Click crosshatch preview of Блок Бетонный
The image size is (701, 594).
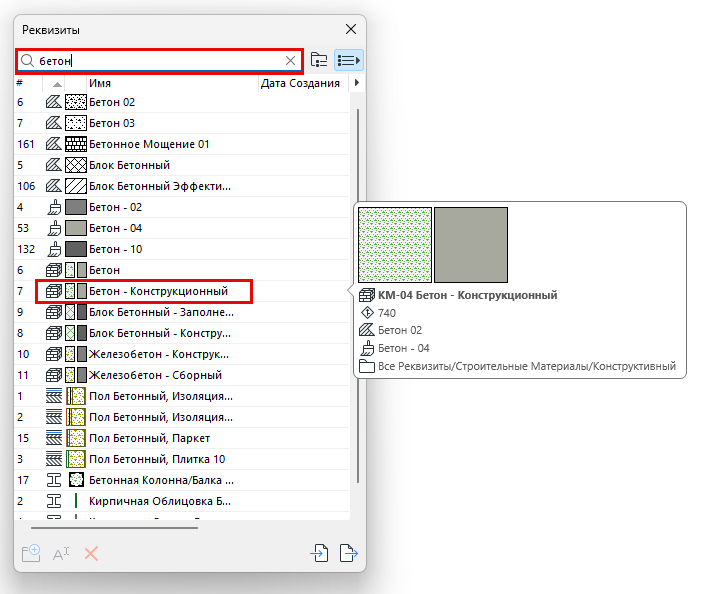coord(76,165)
